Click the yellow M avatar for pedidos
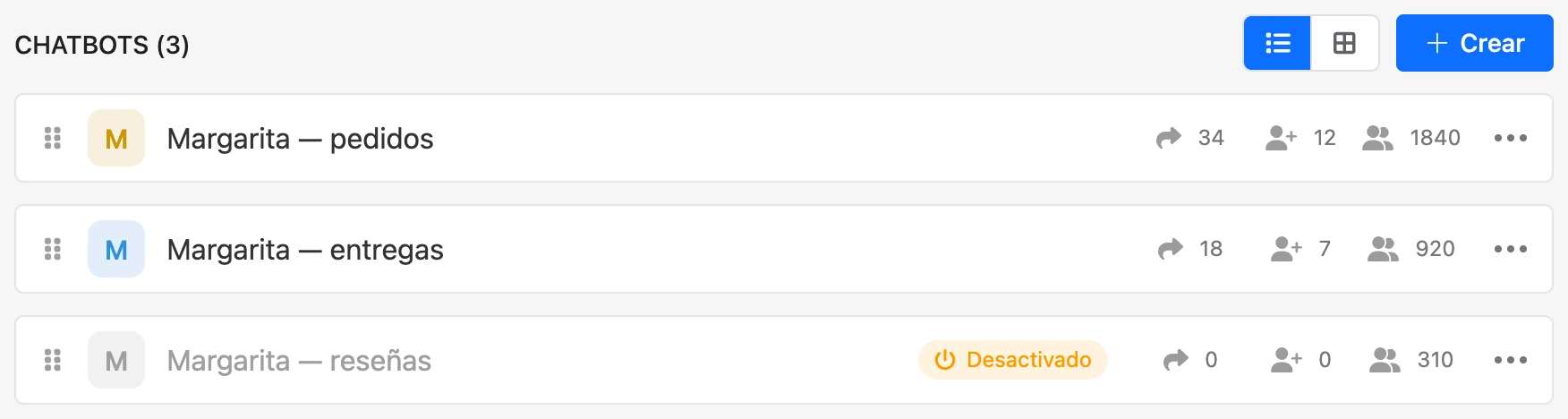 click(116, 138)
